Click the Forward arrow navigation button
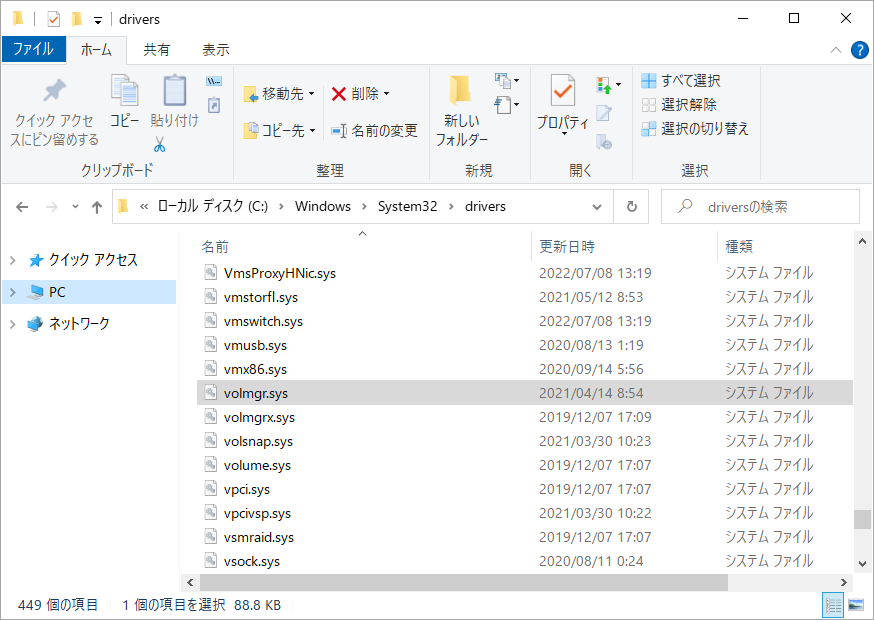This screenshot has width=874, height=620. [52, 207]
